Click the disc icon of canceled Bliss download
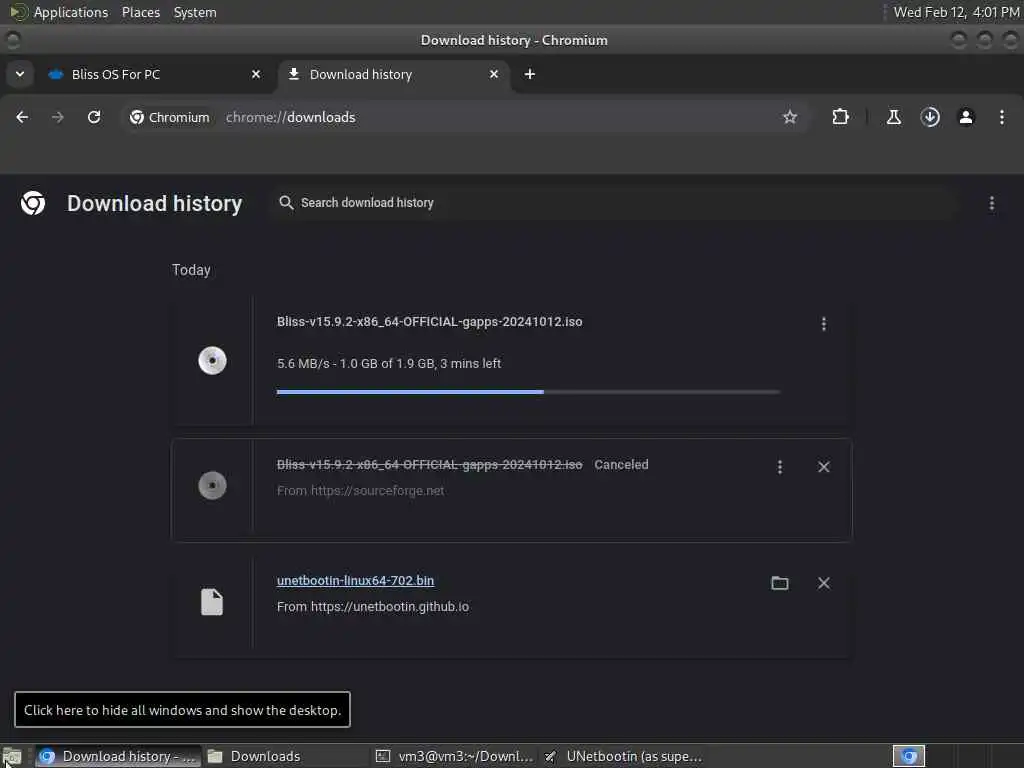 212,485
